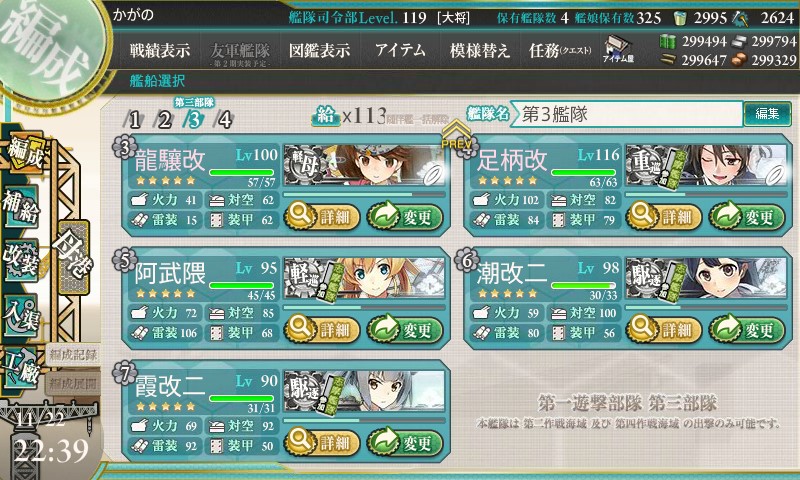This screenshot has width=800, height=480.
Task: Open the 補給 resupply sidebar icon
Action: pos(21,207)
